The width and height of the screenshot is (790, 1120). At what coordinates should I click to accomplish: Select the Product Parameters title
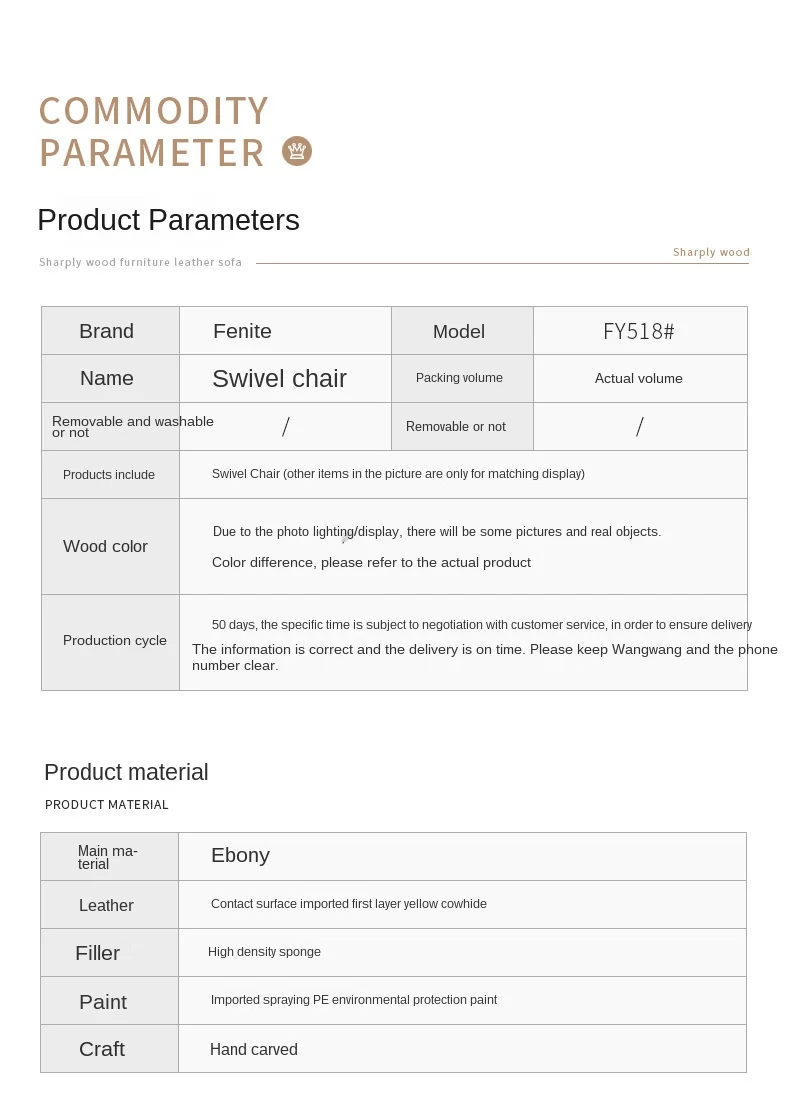coord(169,220)
